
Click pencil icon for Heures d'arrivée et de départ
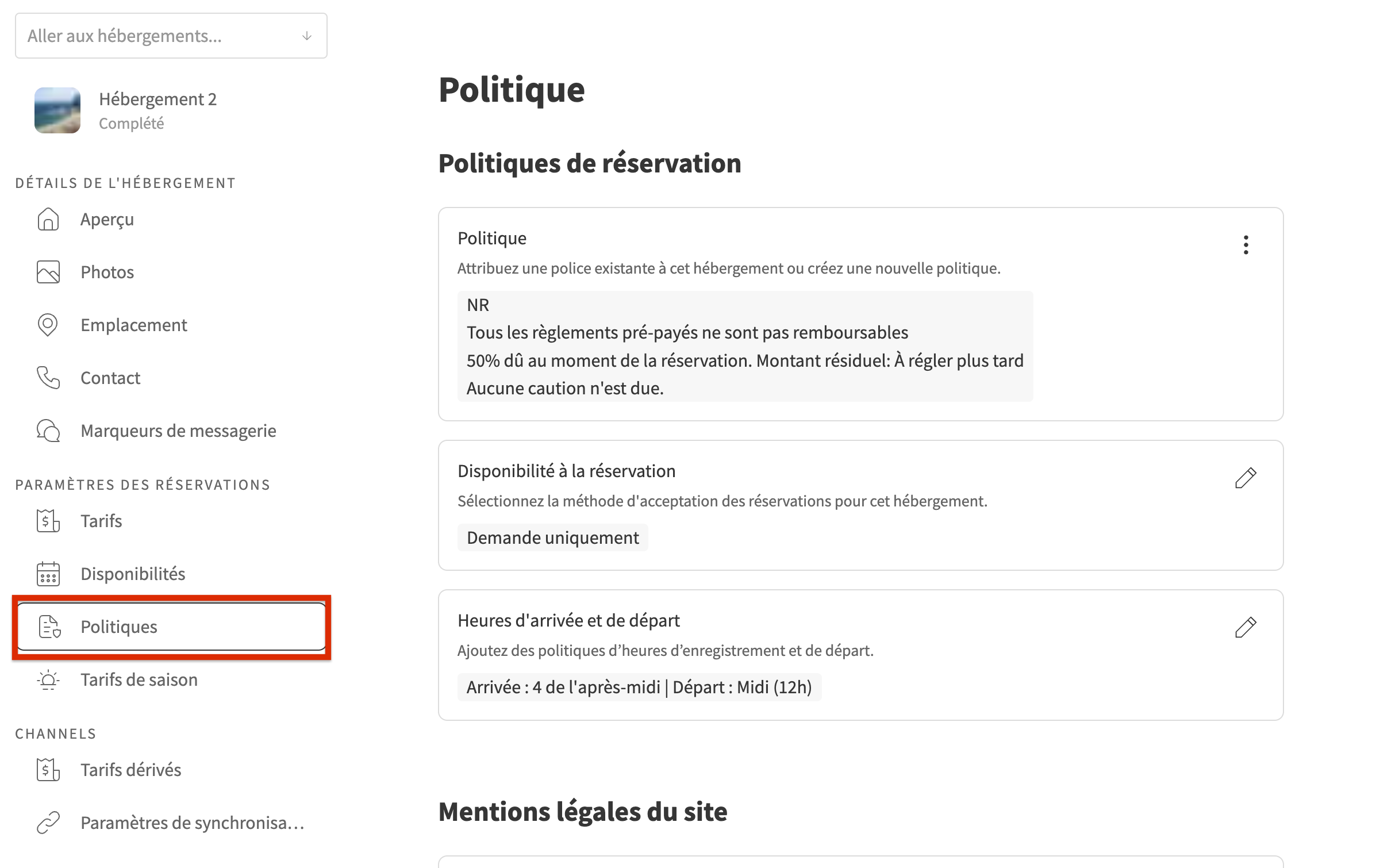(1246, 627)
